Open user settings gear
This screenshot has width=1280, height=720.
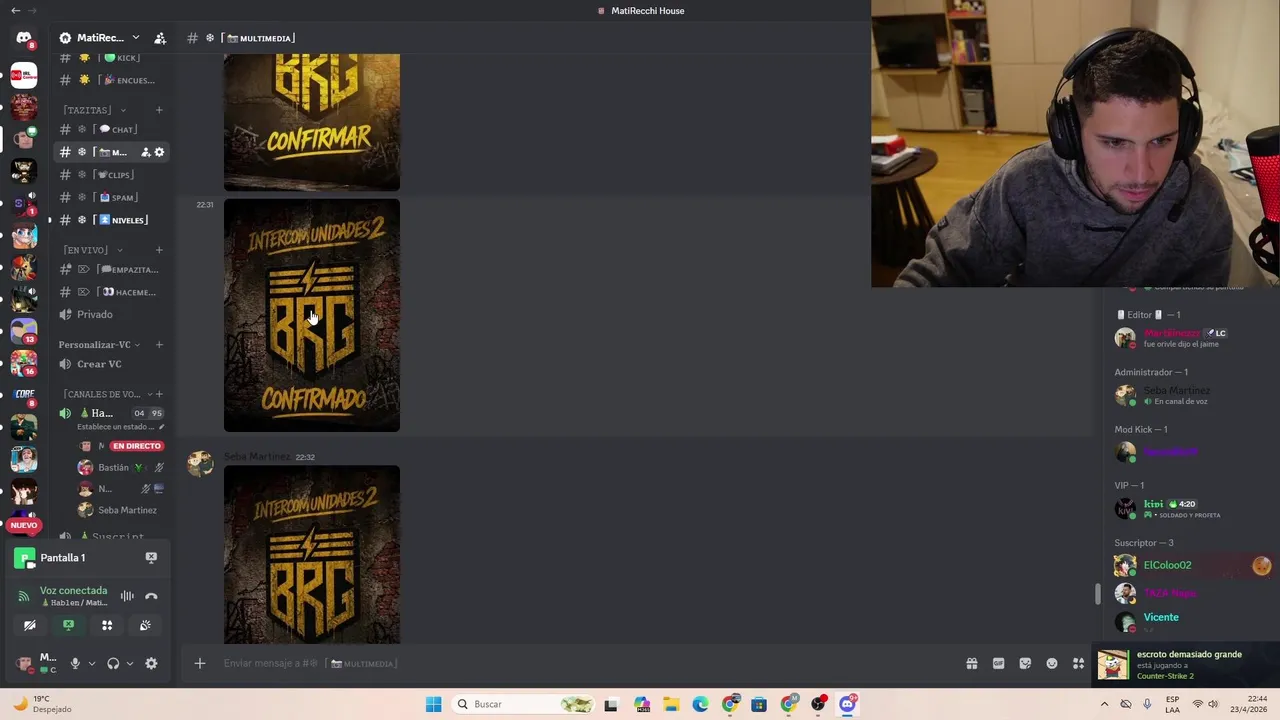[151, 663]
